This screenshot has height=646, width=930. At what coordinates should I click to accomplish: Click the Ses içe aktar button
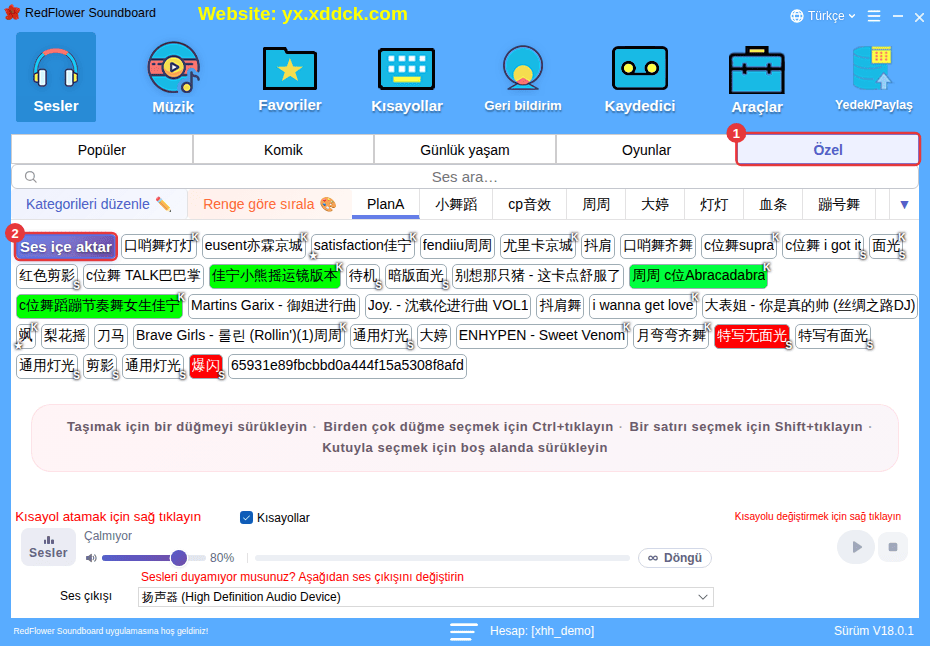coord(66,247)
